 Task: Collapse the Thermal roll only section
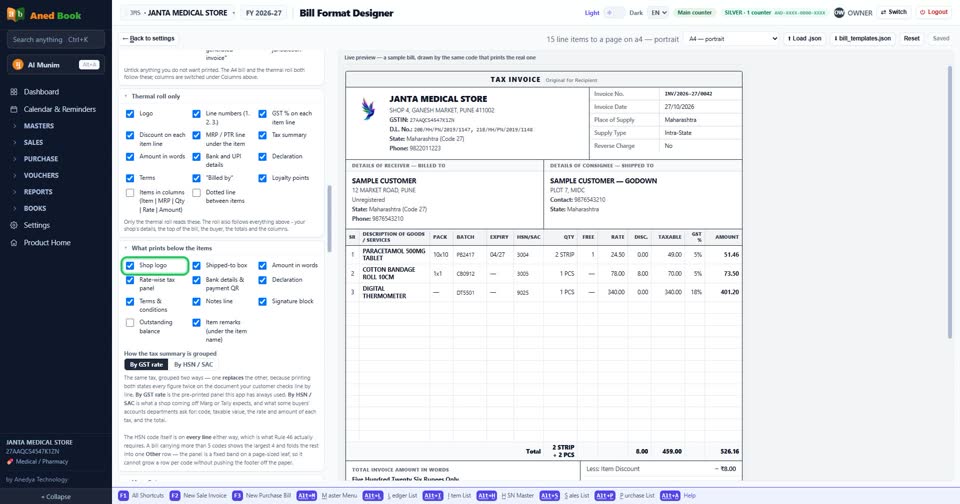coord(156,96)
